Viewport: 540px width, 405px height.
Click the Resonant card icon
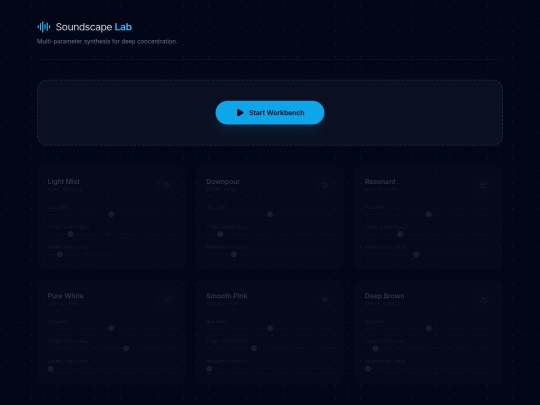point(484,185)
